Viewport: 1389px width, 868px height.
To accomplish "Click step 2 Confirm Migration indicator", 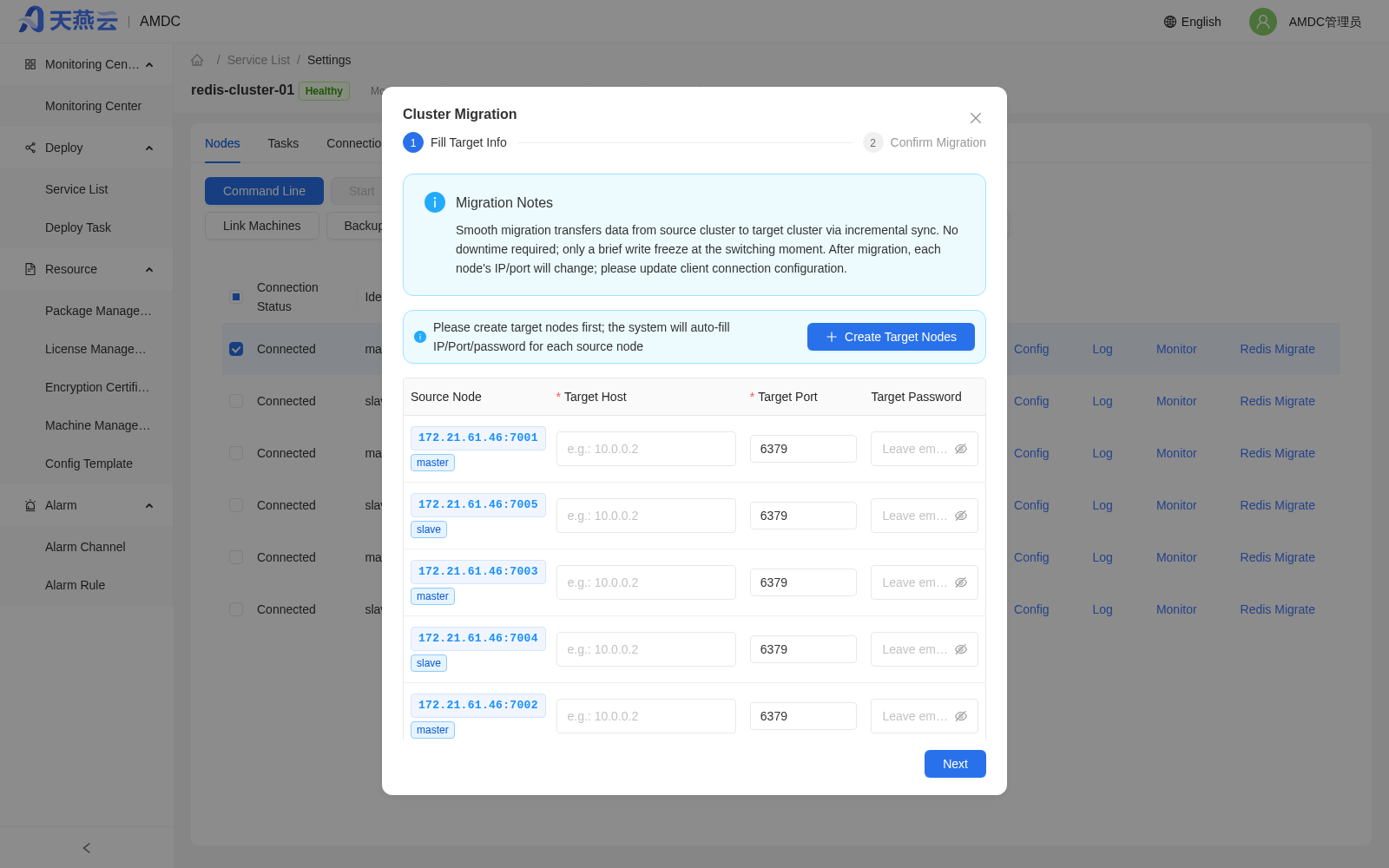I will pyautogui.click(x=873, y=142).
